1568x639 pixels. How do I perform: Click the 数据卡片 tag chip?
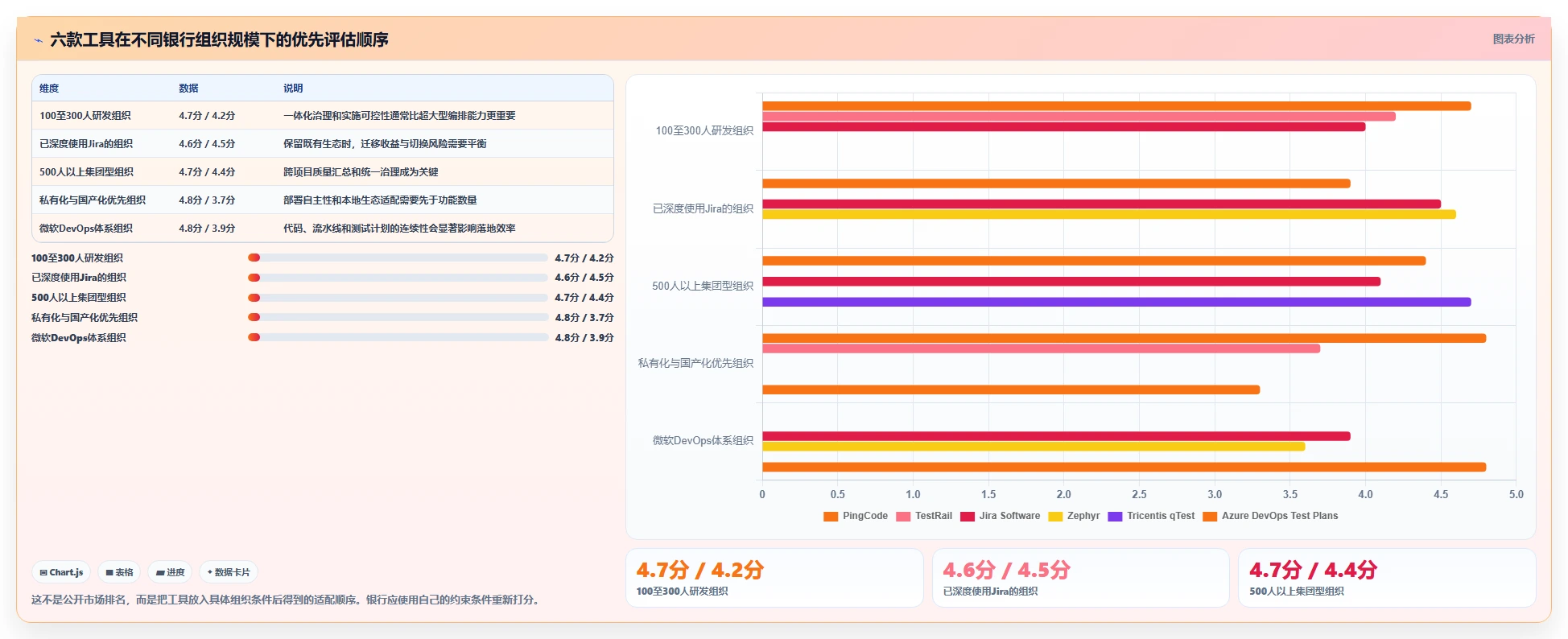click(x=229, y=572)
